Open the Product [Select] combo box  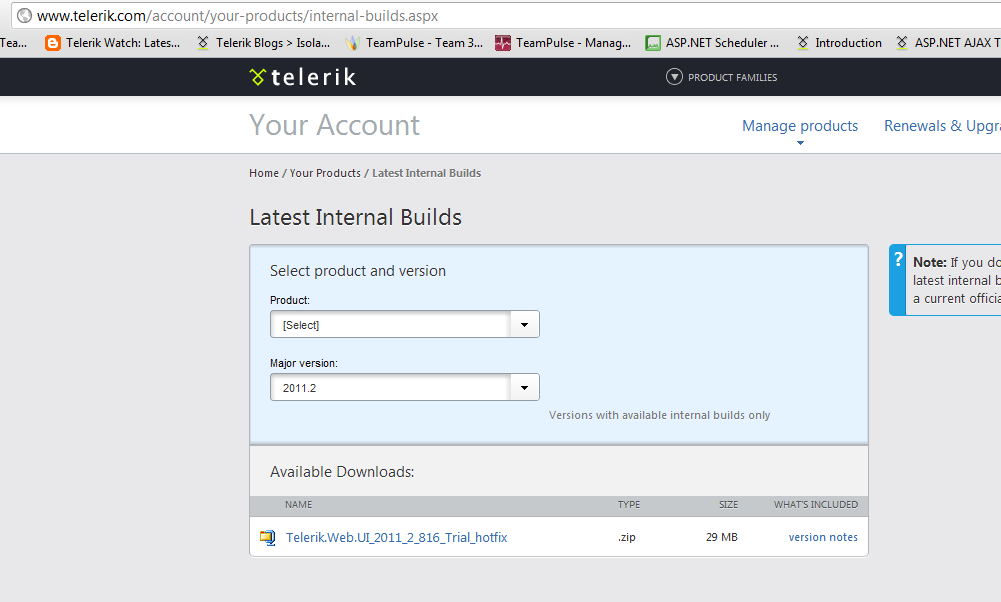click(x=405, y=324)
